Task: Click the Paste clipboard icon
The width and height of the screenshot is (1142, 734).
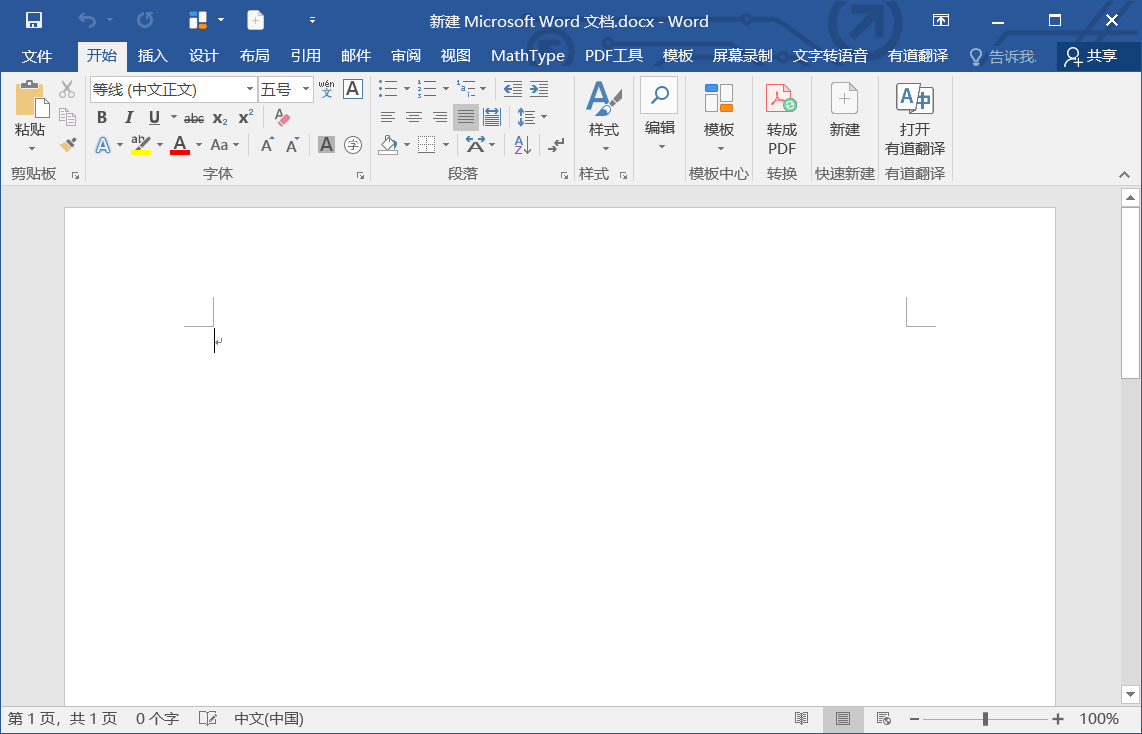Action: pyautogui.click(x=31, y=100)
